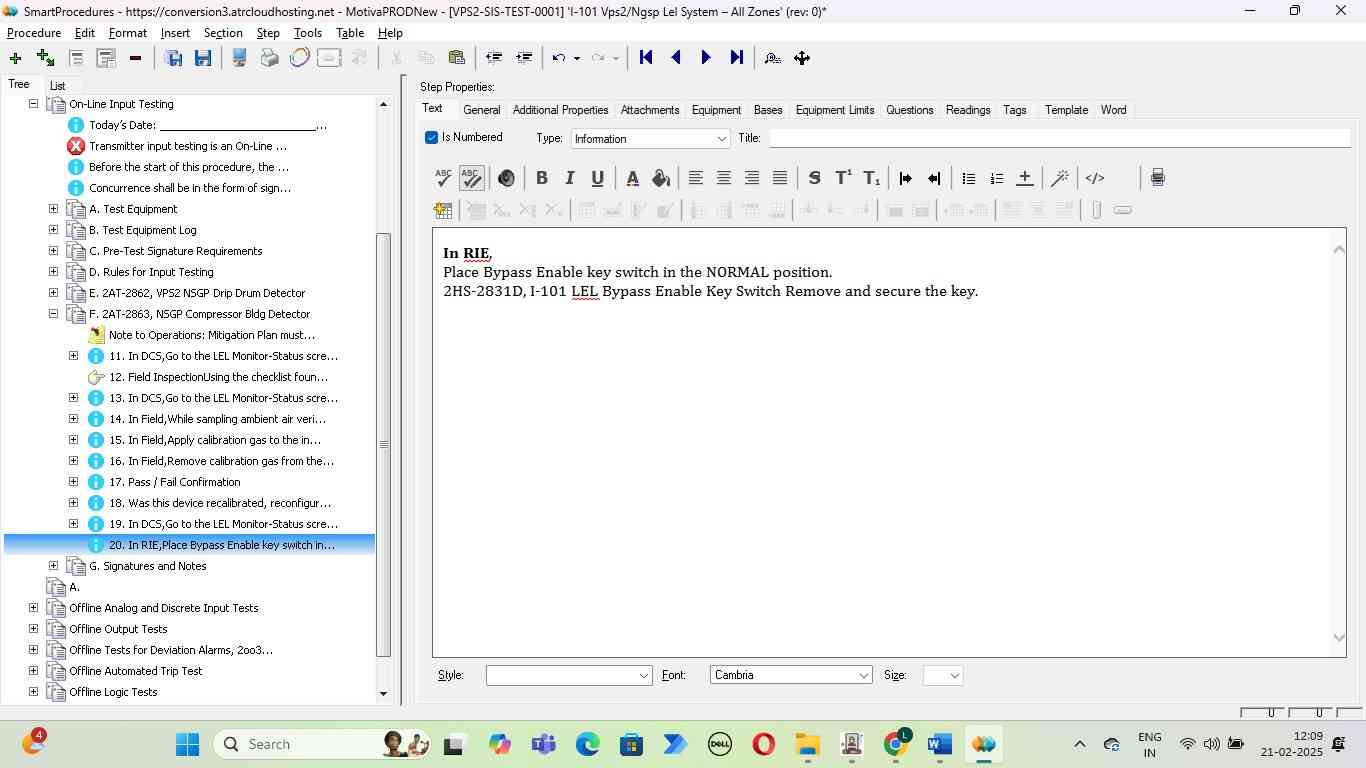
Task: Collapse F. 2AT-2863 NSGP Compressor Bldg Detector
Action: 53,314
